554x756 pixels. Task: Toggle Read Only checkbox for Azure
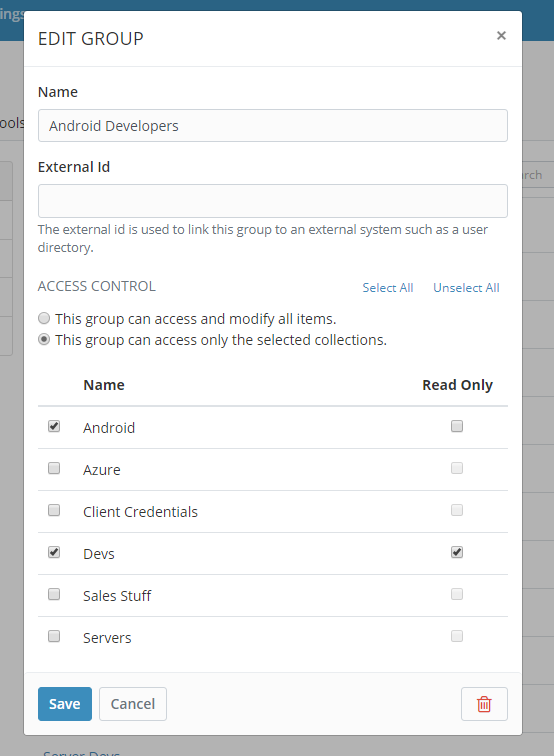point(457,468)
